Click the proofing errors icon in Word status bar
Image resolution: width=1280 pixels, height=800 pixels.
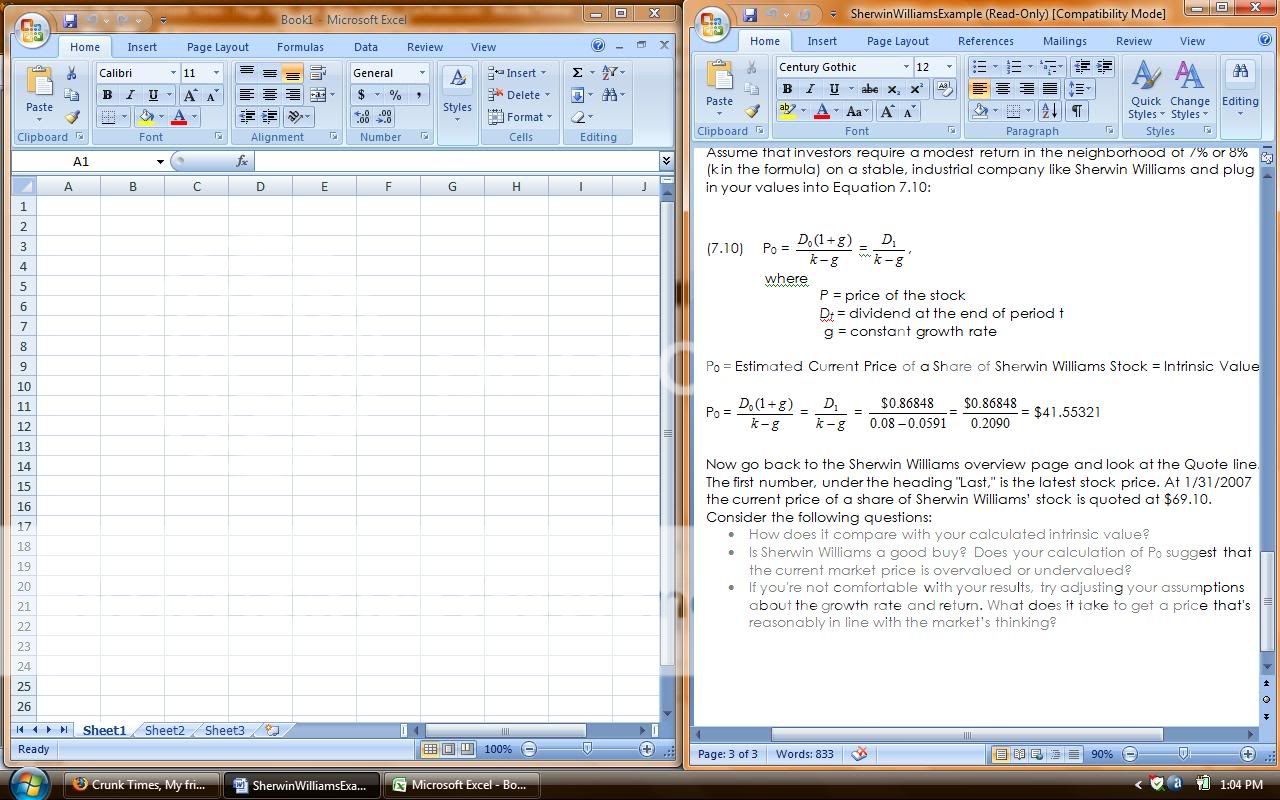859,754
